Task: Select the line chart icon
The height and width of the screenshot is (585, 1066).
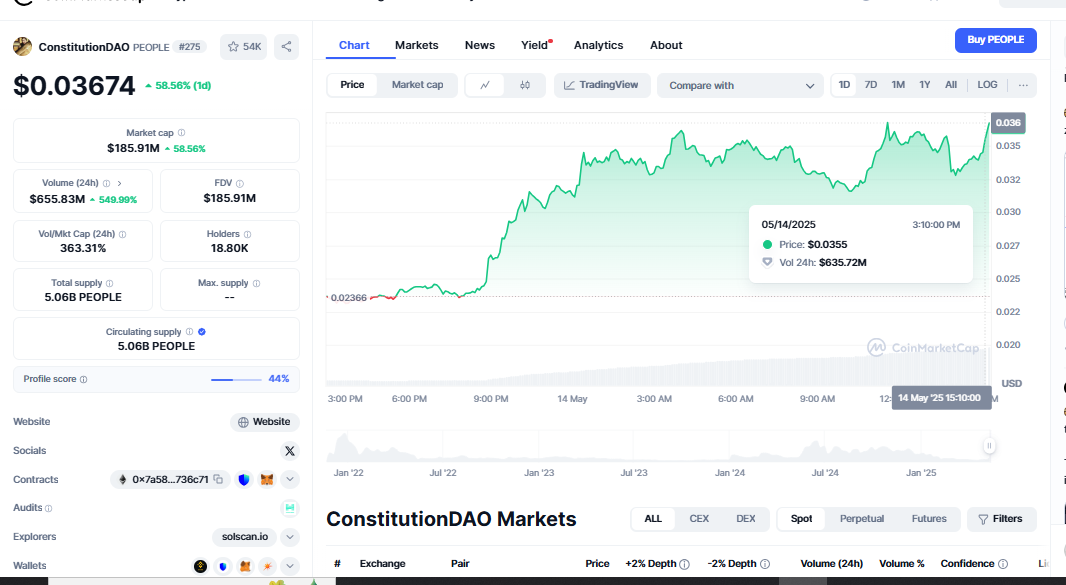Action: (485, 85)
